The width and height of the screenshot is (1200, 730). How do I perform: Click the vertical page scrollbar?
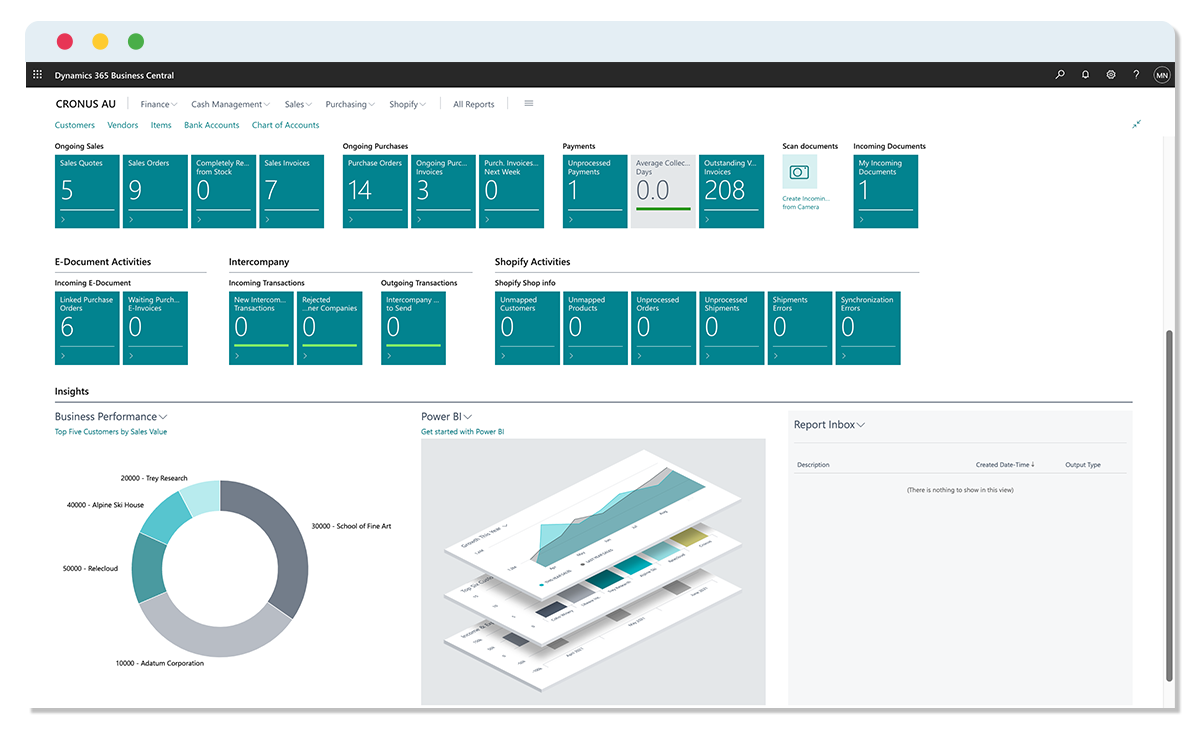coord(1169,505)
